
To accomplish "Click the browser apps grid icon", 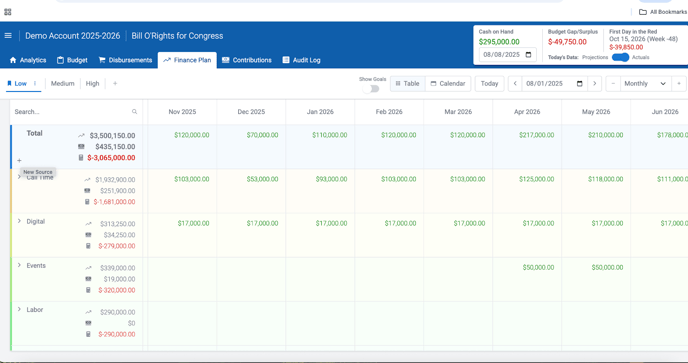I will coord(7,12).
